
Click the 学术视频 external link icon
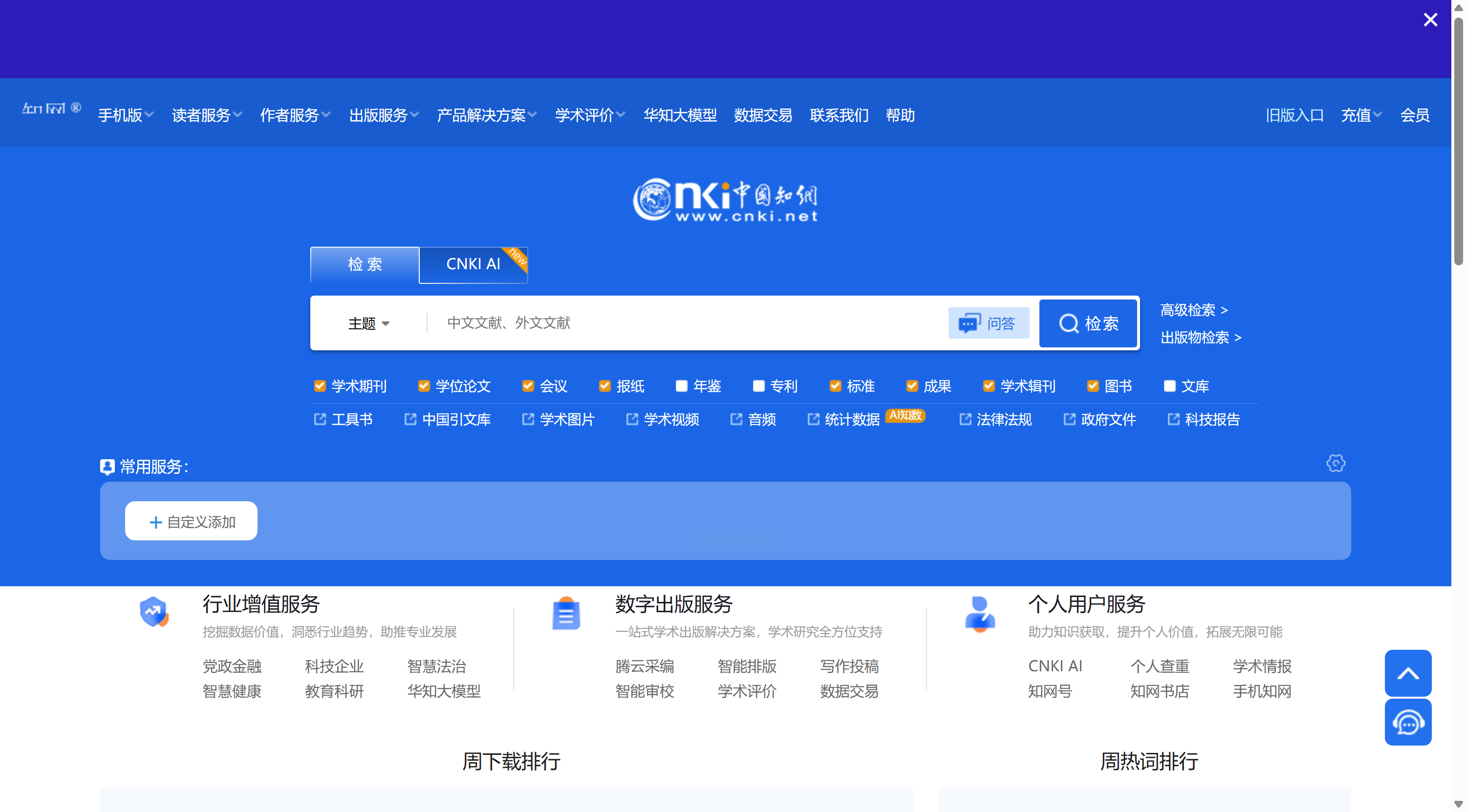coord(632,419)
